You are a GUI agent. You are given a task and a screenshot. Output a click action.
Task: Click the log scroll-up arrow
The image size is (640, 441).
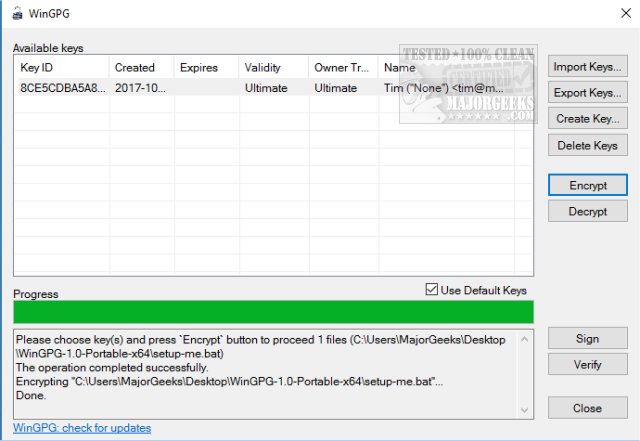[x=524, y=339]
